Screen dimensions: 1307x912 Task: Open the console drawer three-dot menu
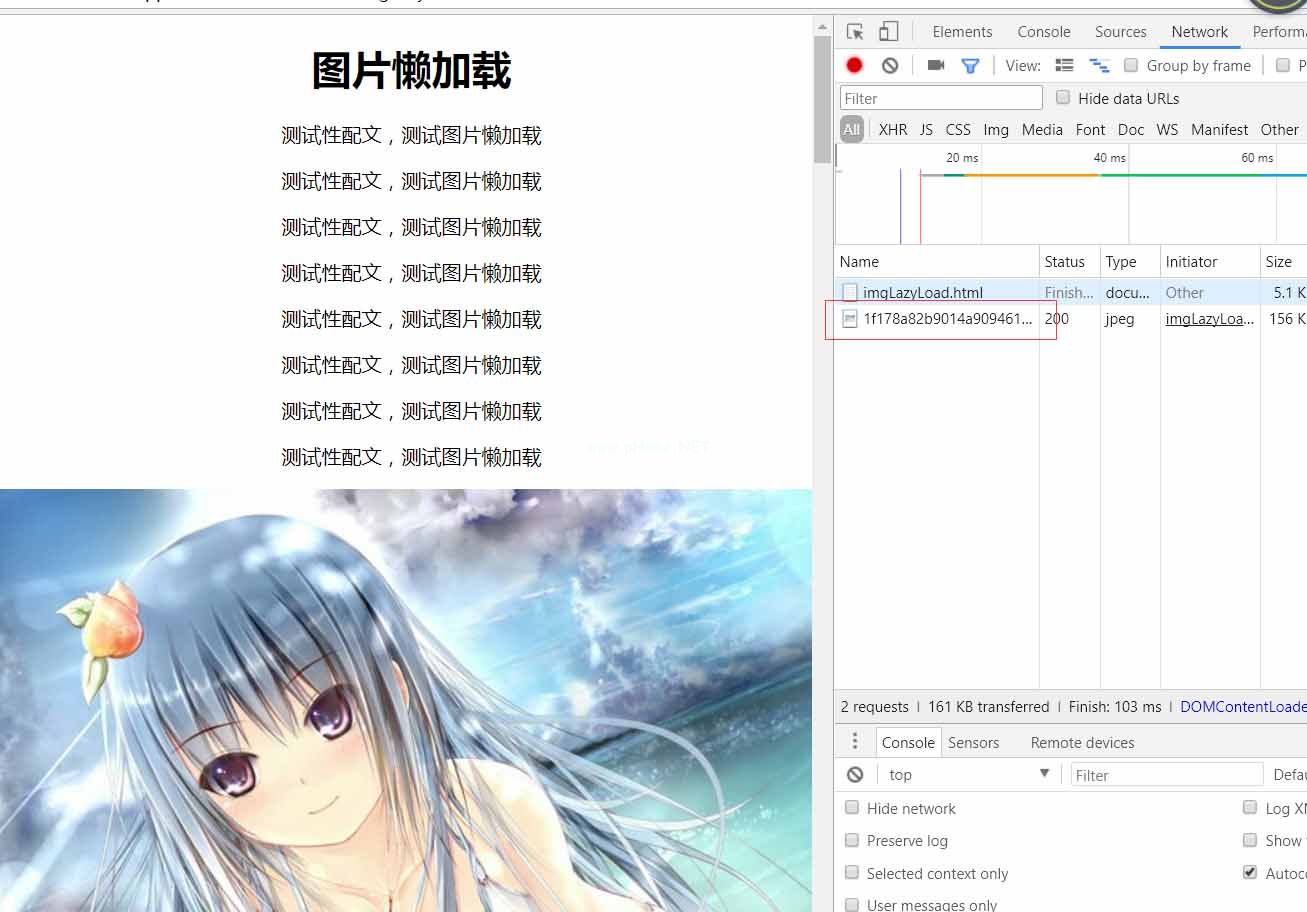855,742
